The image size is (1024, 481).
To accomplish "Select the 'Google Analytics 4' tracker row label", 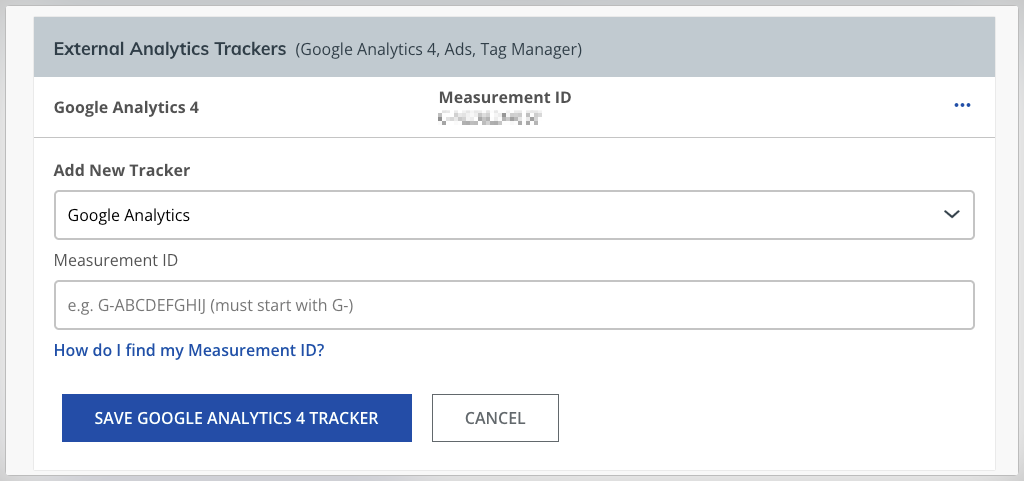I will pyautogui.click(x=126, y=107).
